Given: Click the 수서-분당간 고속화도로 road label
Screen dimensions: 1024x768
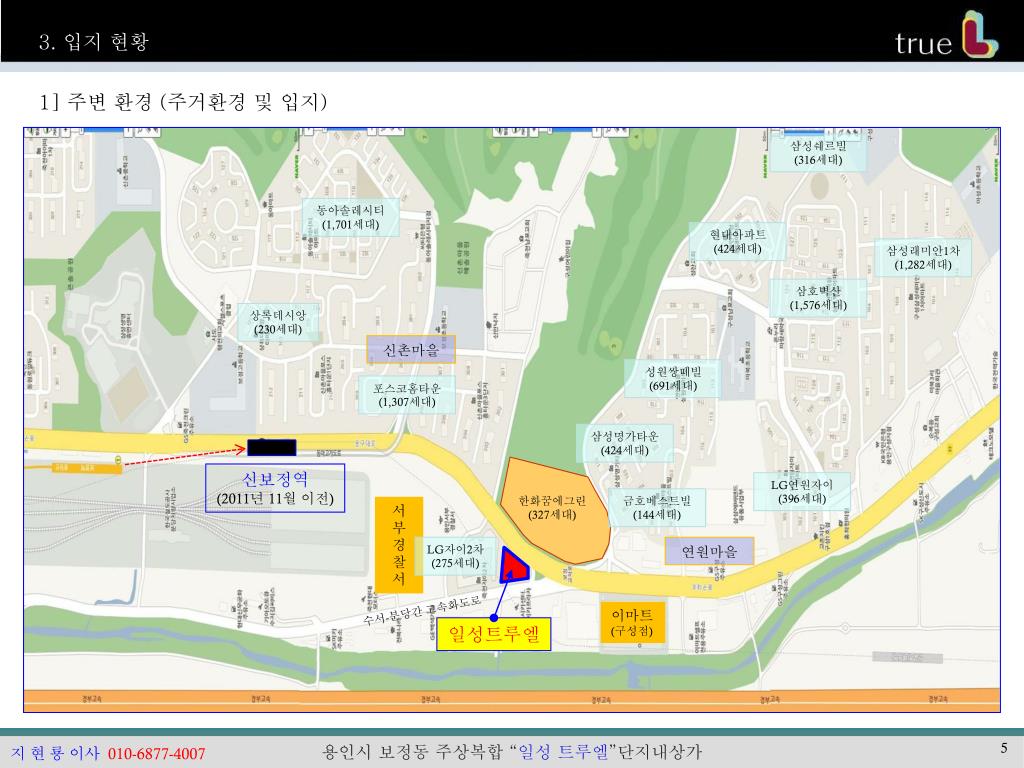Looking at the screenshot, I should point(423,609).
